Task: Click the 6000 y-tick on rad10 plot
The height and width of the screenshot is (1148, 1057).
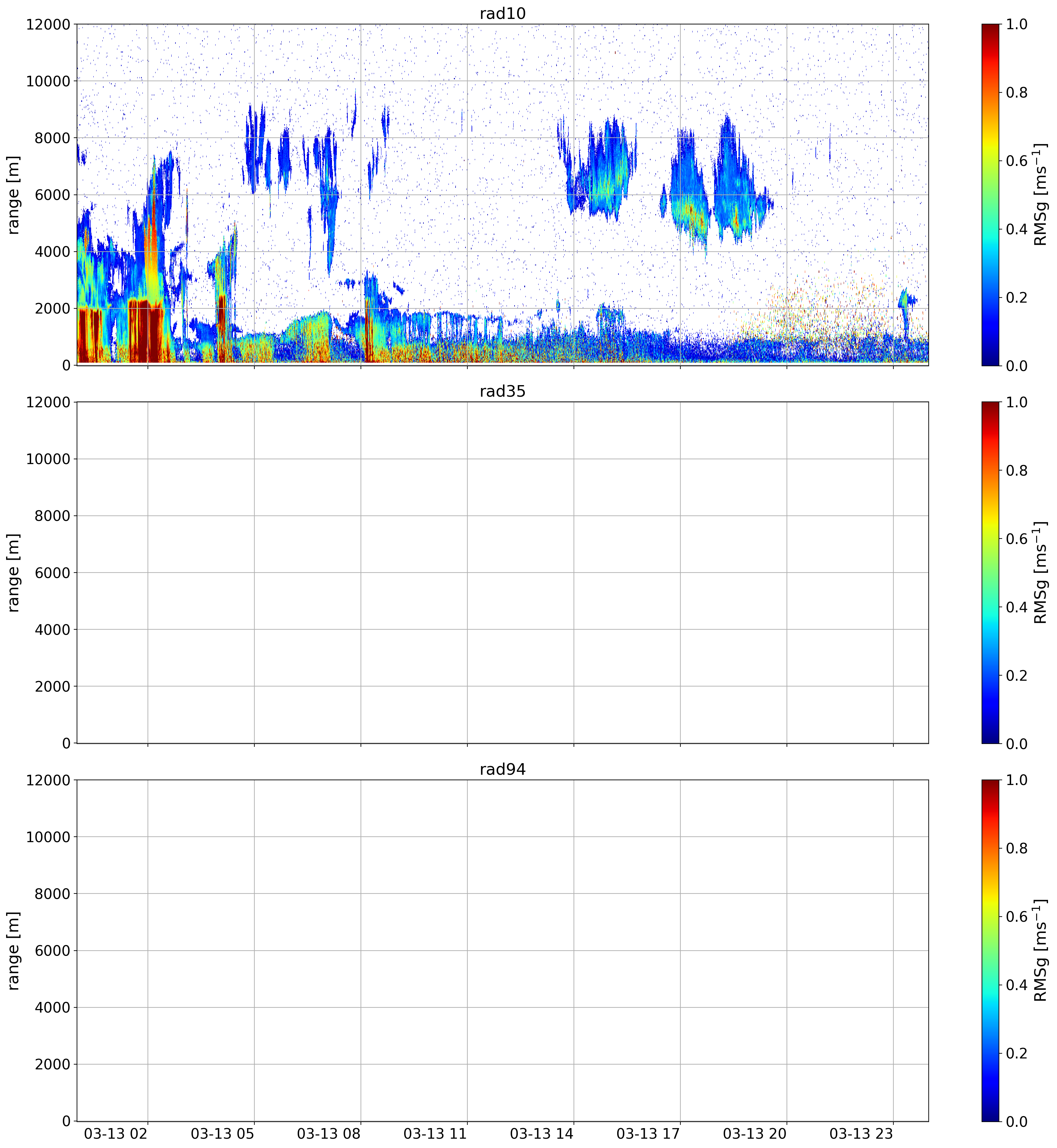Action: click(x=52, y=195)
